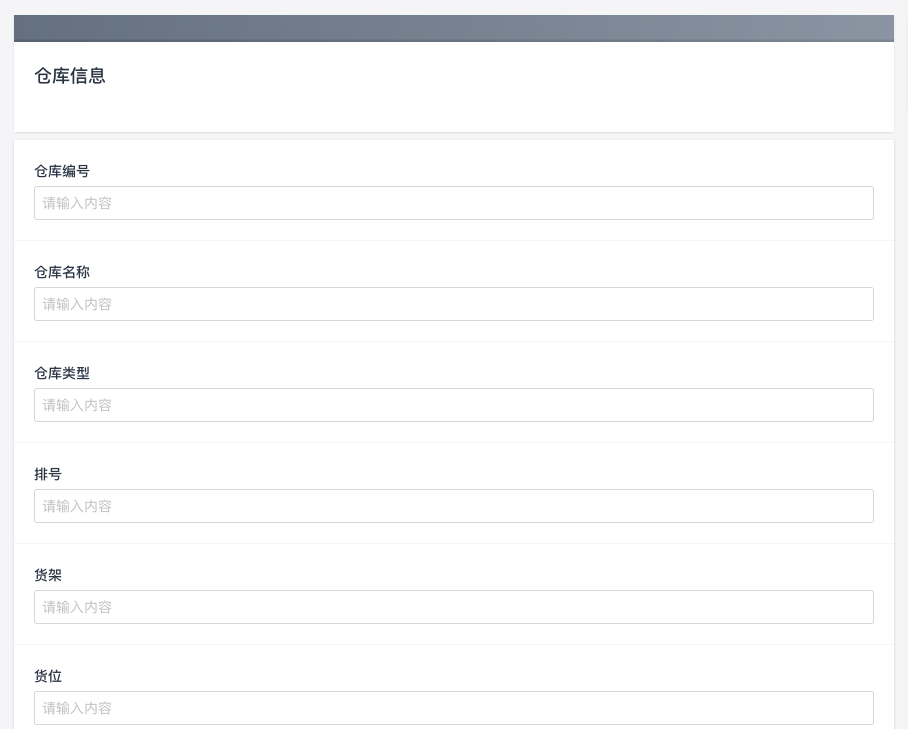This screenshot has width=908, height=729.
Task: Click 请输入内容 placeholder under 排号
Action: coord(77,506)
